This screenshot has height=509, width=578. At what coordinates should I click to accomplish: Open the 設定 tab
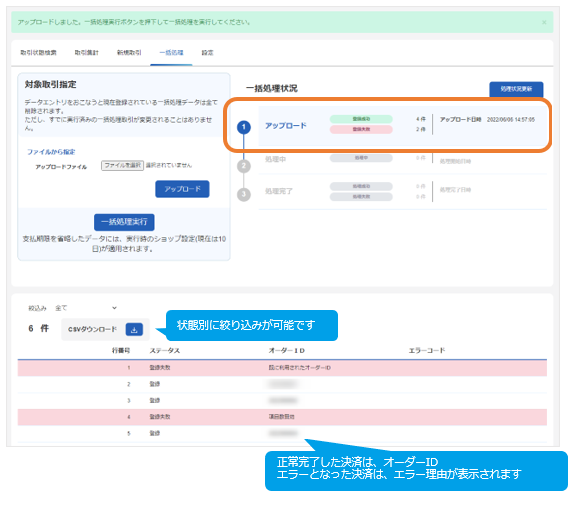tap(207, 53)
